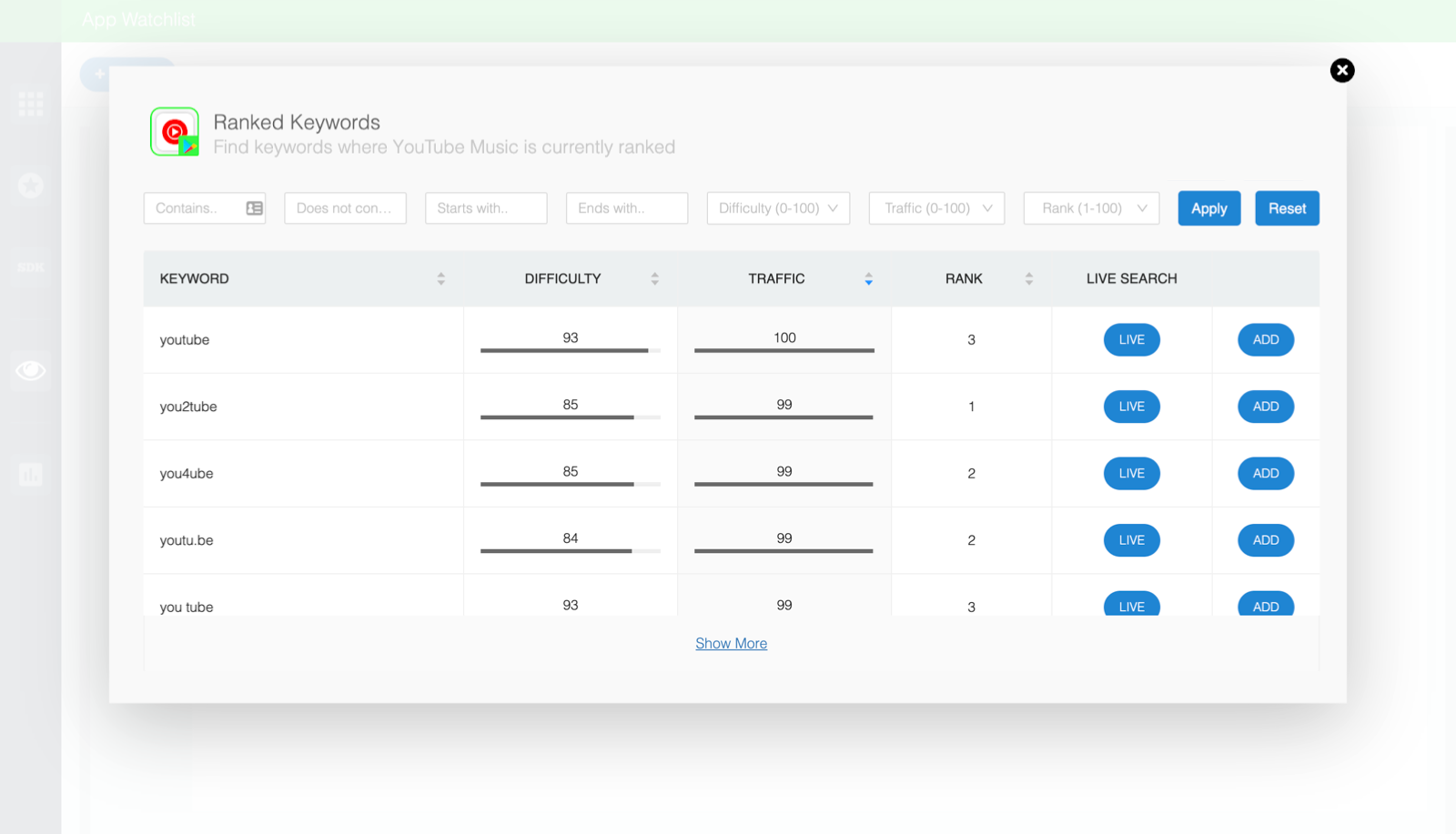Image resolution: width=1456 pixels, height=834 pixels.
Task: Run live search for you2tube keyword
Action: 1132,407
